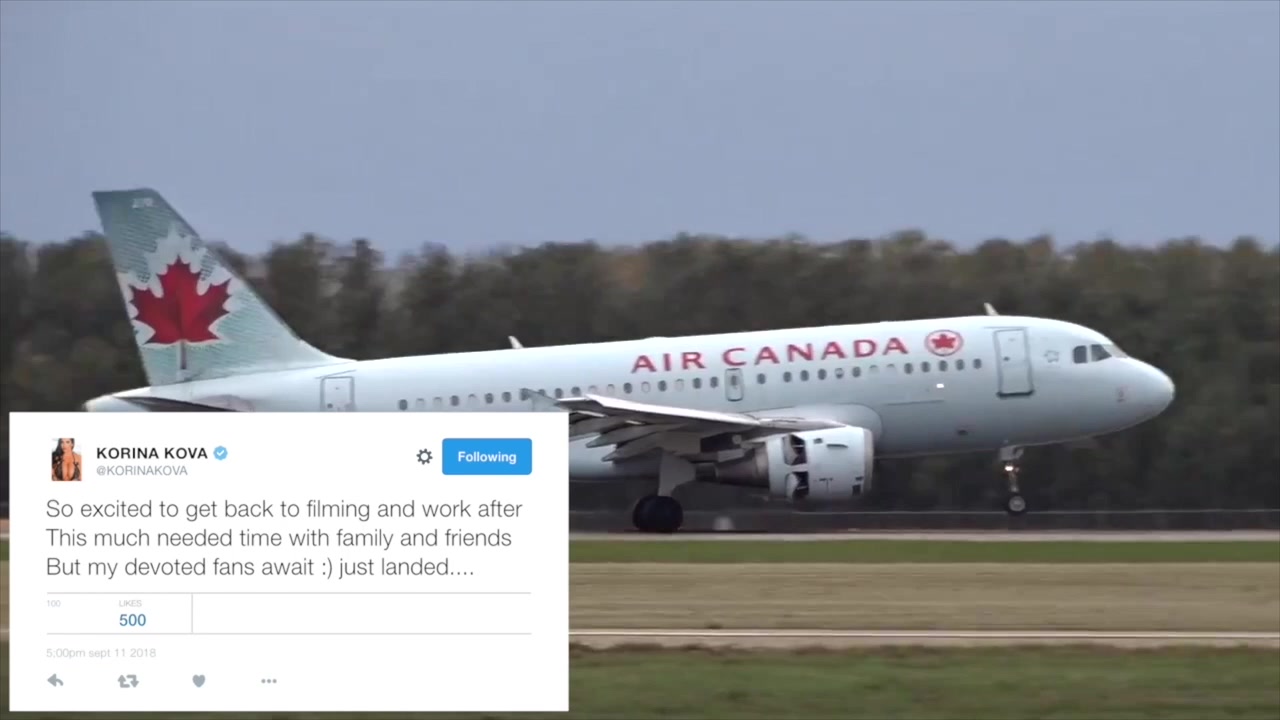Click the LIKES label above 500
The image size is (1280, 720).
click(130, 604)
